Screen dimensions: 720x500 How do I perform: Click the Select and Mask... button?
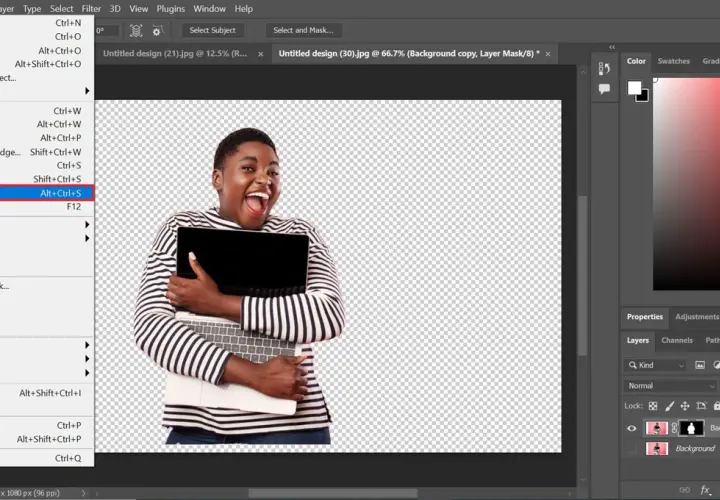[303, 30]
